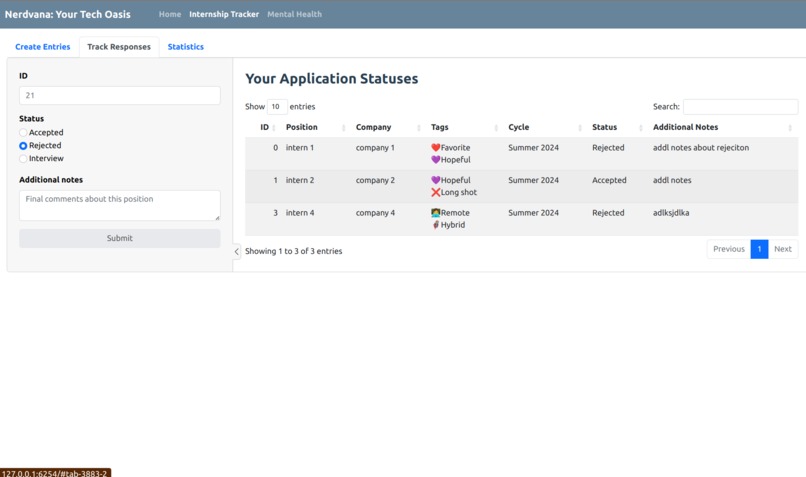
Task: Click 'addl notes about rejeciton' cell
Action: click(701, 148)
